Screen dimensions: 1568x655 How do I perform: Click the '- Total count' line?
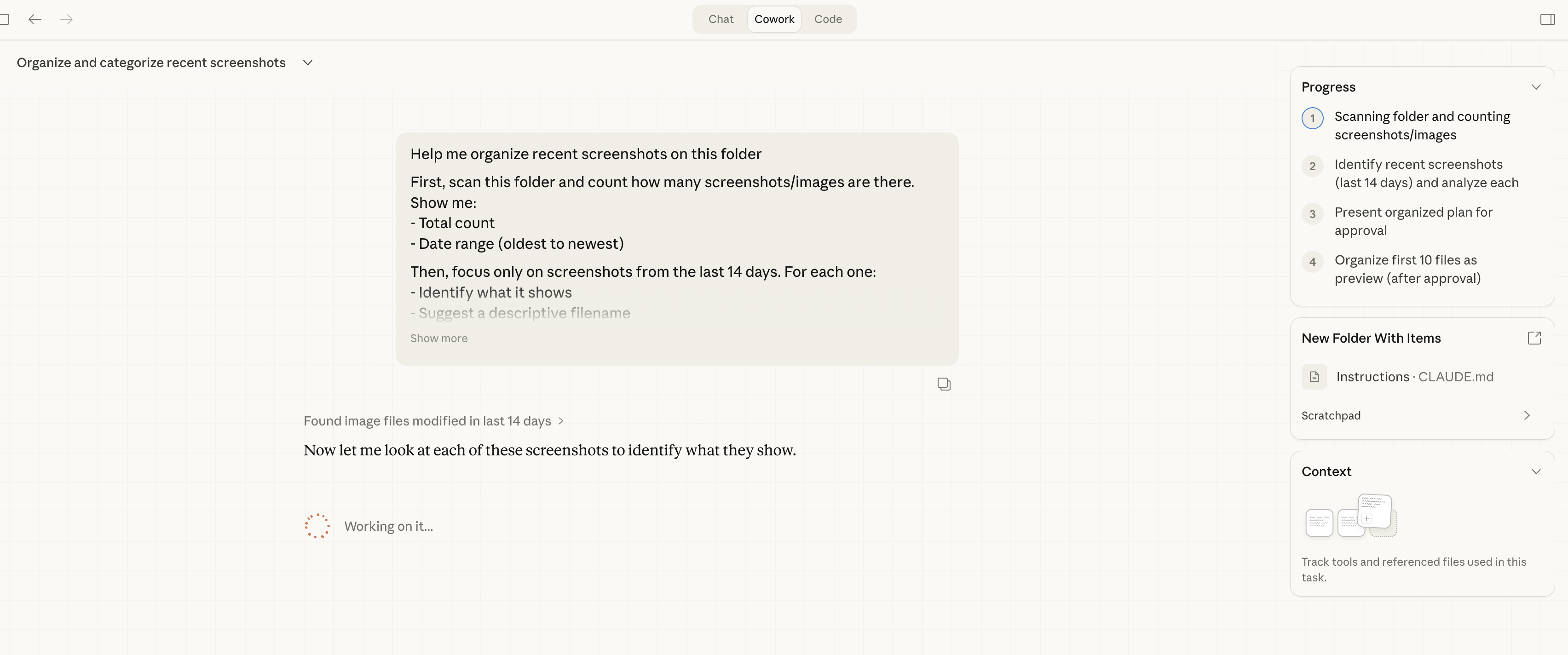pos(452,223)
